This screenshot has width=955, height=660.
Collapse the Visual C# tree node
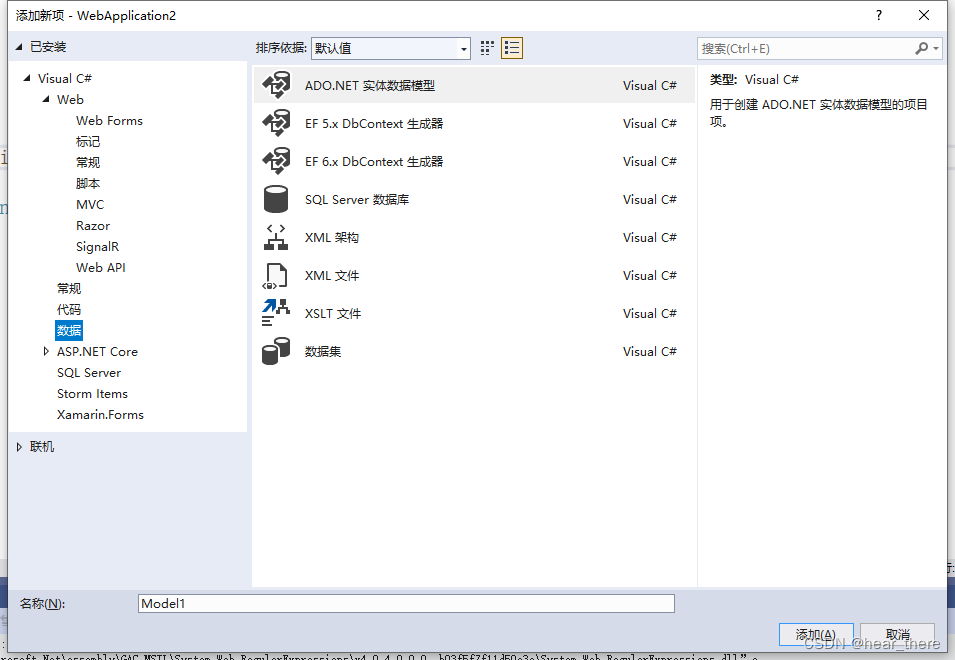(x=27, y=78)
